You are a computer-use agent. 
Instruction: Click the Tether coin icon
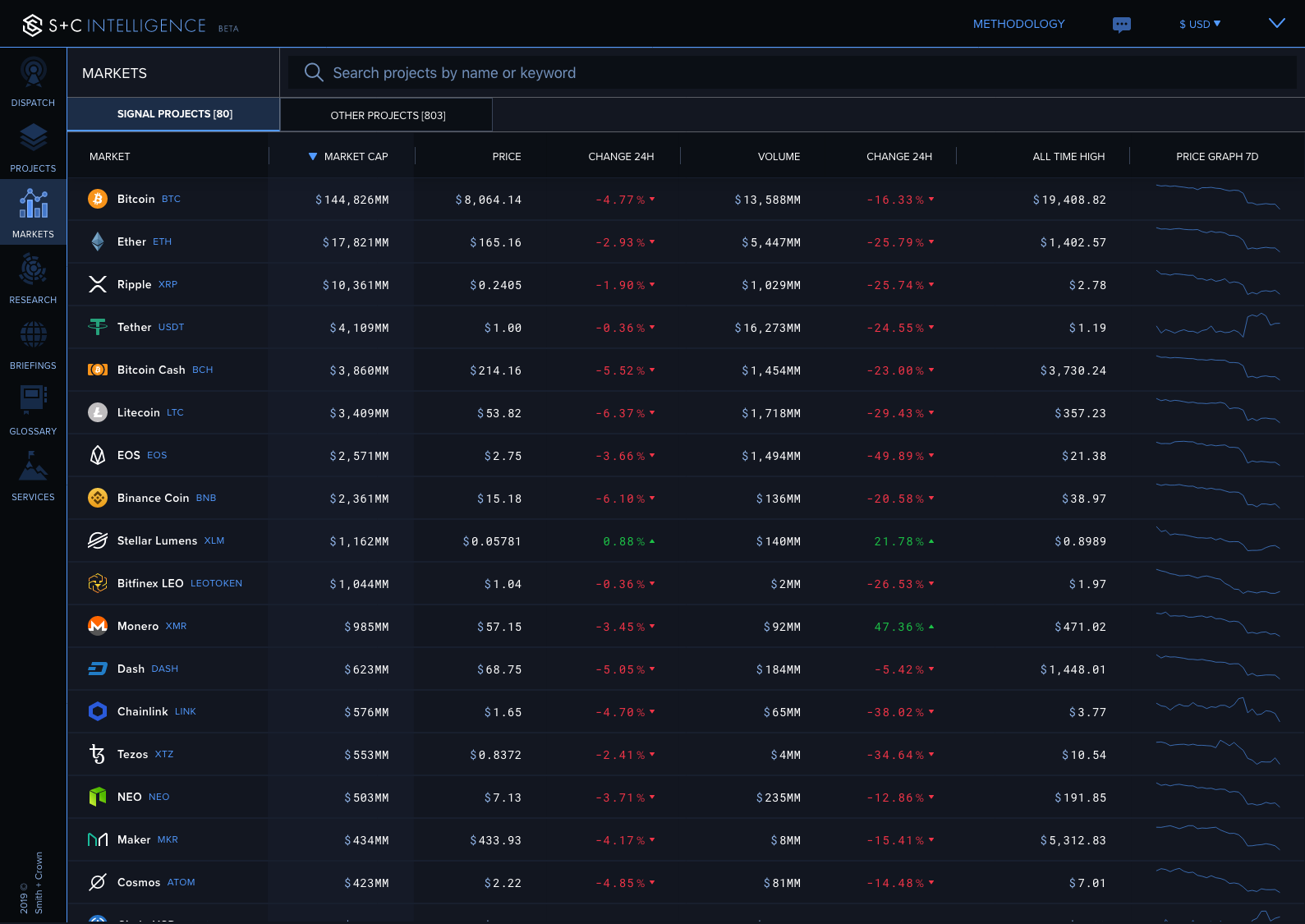(x=98, y=327)
